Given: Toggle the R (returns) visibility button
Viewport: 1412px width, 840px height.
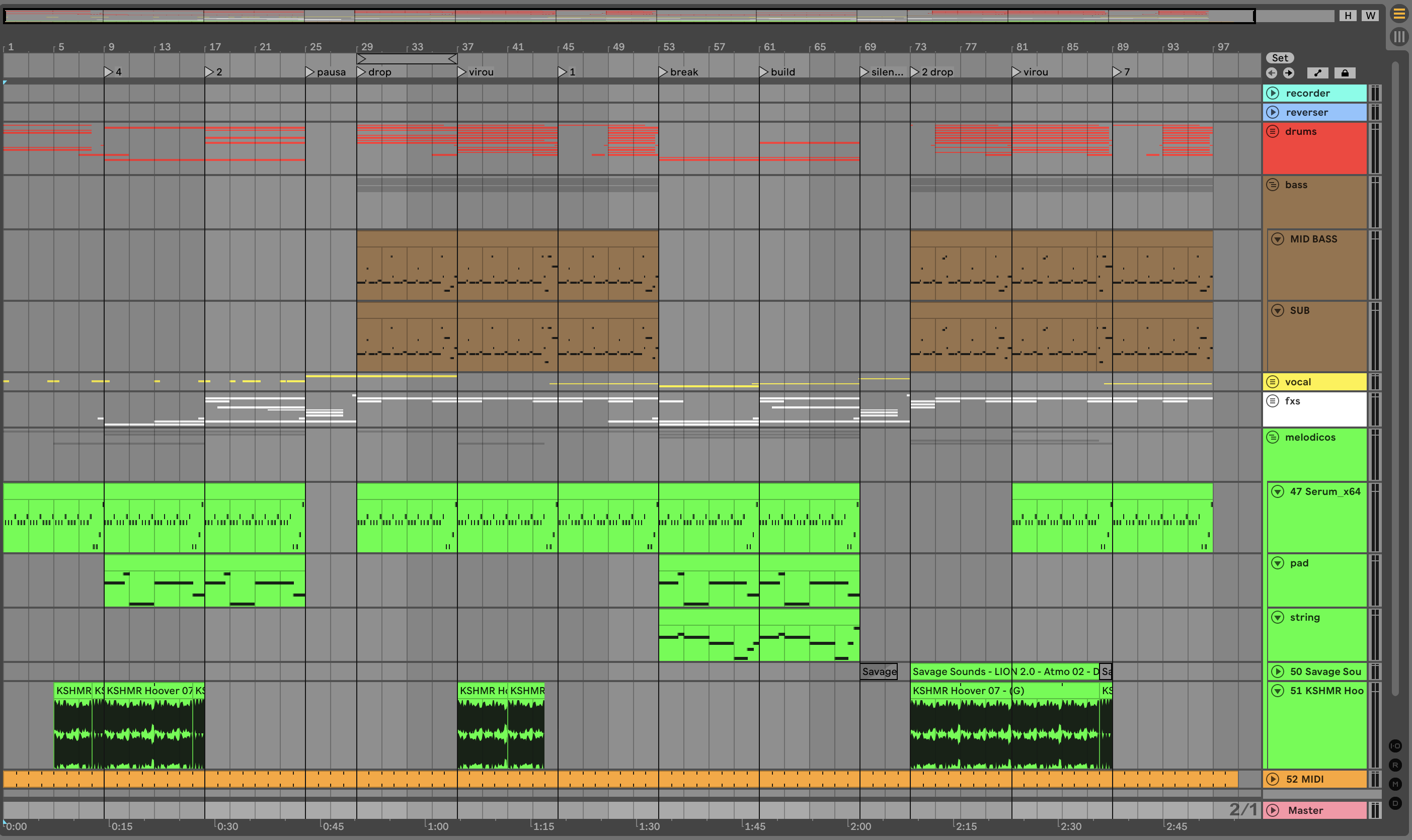Looking at the screenshot, I should pyautogui.click(x=1395, y=765).
